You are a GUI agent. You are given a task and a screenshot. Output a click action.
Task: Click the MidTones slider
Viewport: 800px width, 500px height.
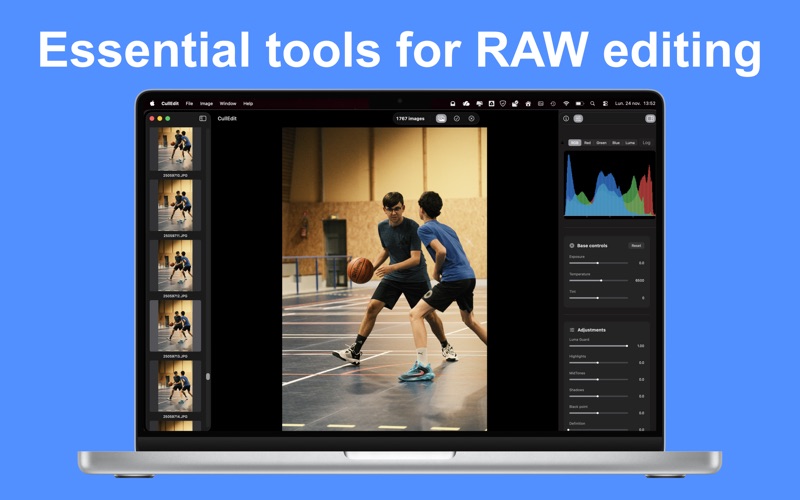click(598, 380)
